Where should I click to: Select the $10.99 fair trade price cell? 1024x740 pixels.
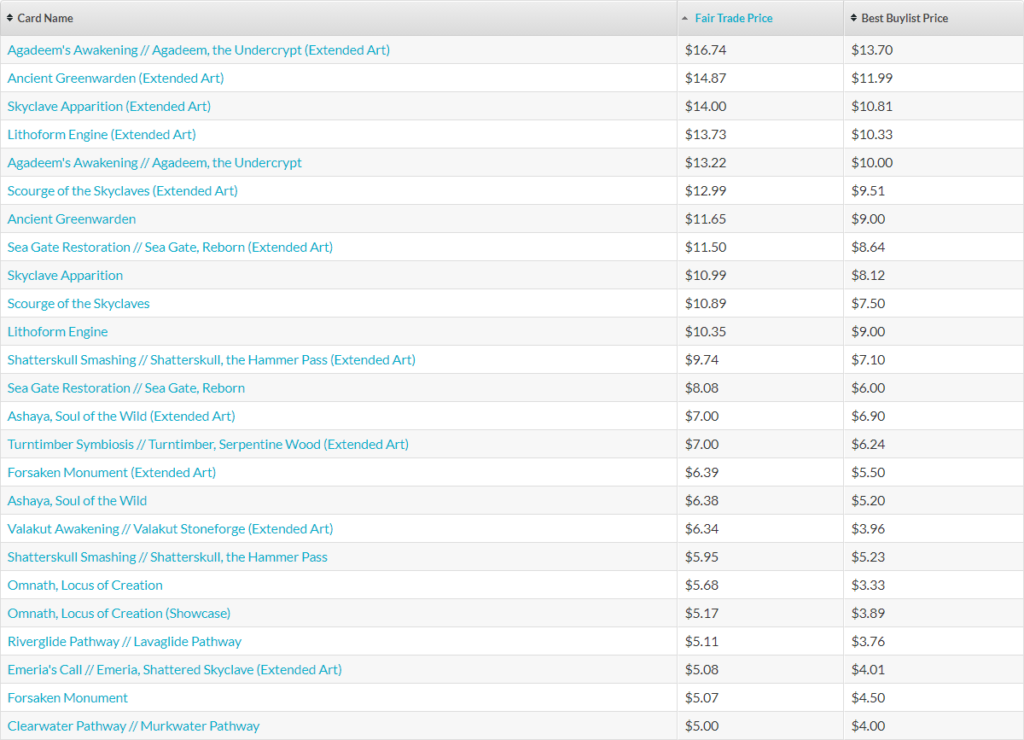[x=760, y=274]
